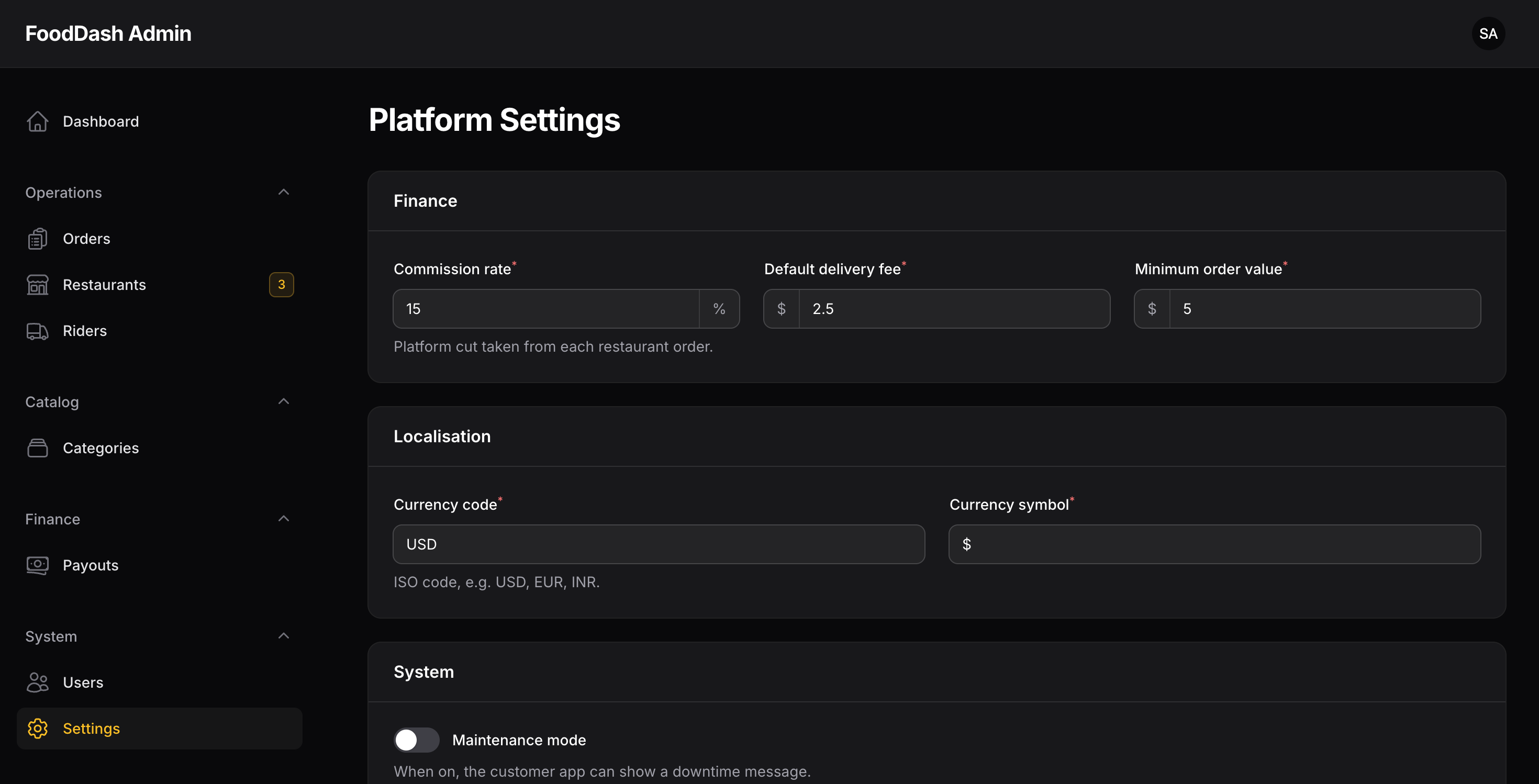Image resolution: width=1539 pixels, height=784 pixels.
Task: Collapse the Catalog sidebar group
Action: click(284, 402)
